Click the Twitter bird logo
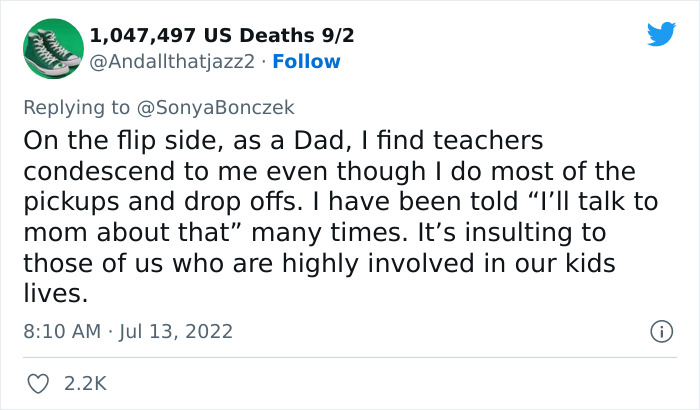 click(661, 35)
